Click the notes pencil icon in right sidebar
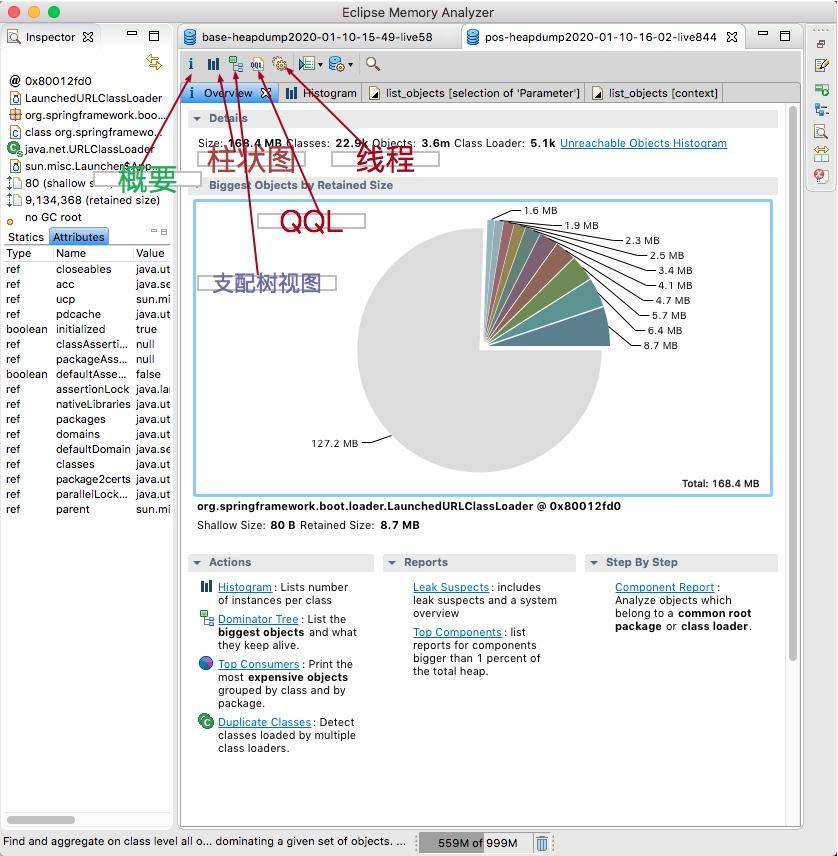 tap(821, 65)
